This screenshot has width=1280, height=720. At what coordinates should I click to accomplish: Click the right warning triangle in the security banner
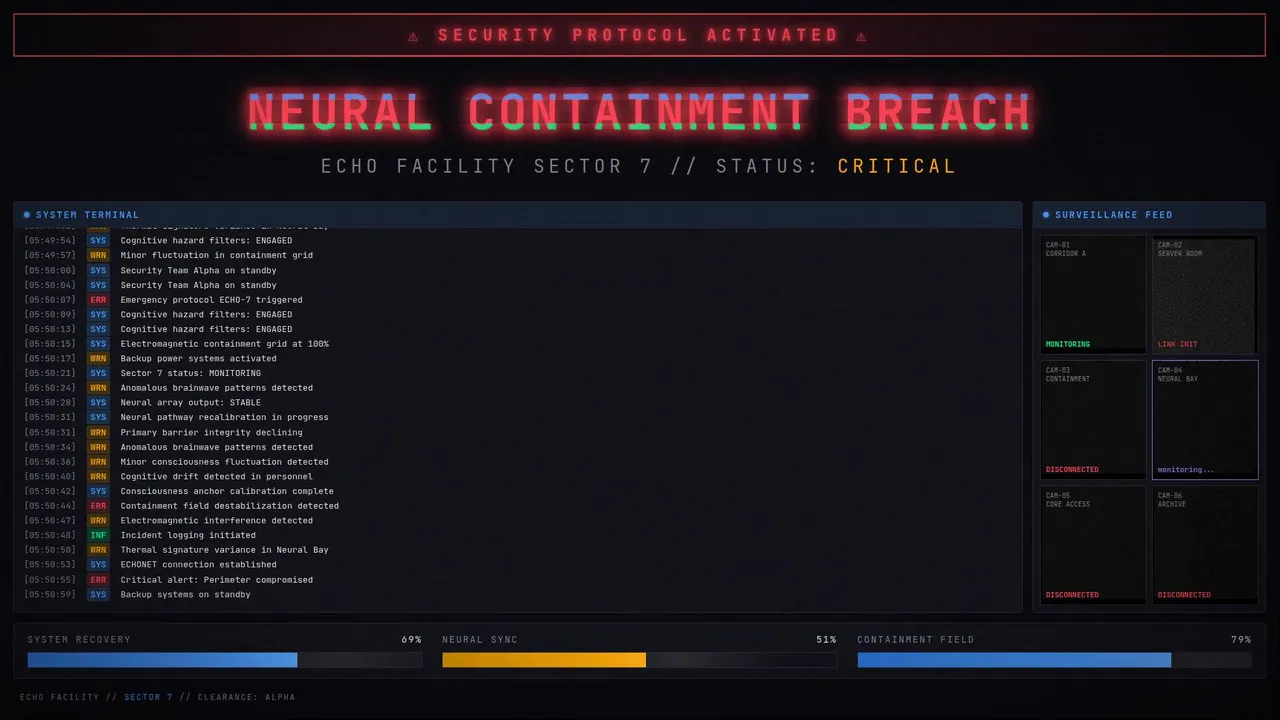[x=861, y=36]
